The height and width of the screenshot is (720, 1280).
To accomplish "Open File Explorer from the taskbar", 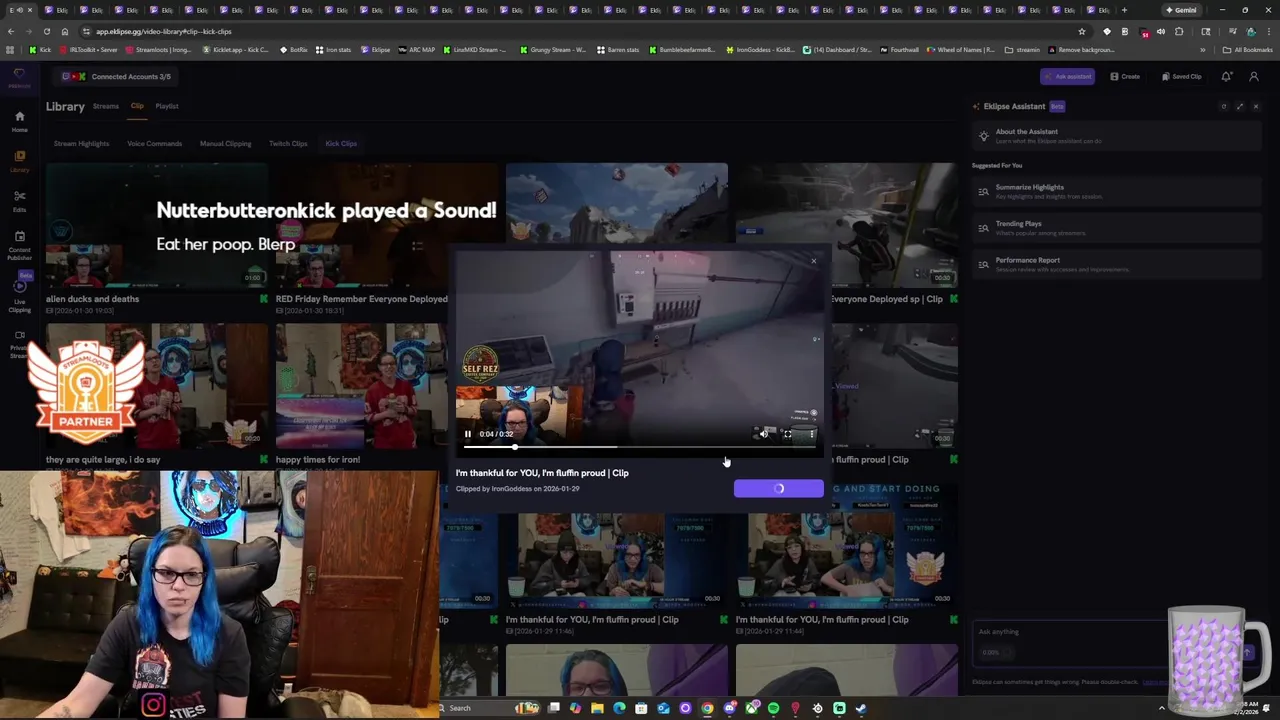I will [x=597, y=708].
